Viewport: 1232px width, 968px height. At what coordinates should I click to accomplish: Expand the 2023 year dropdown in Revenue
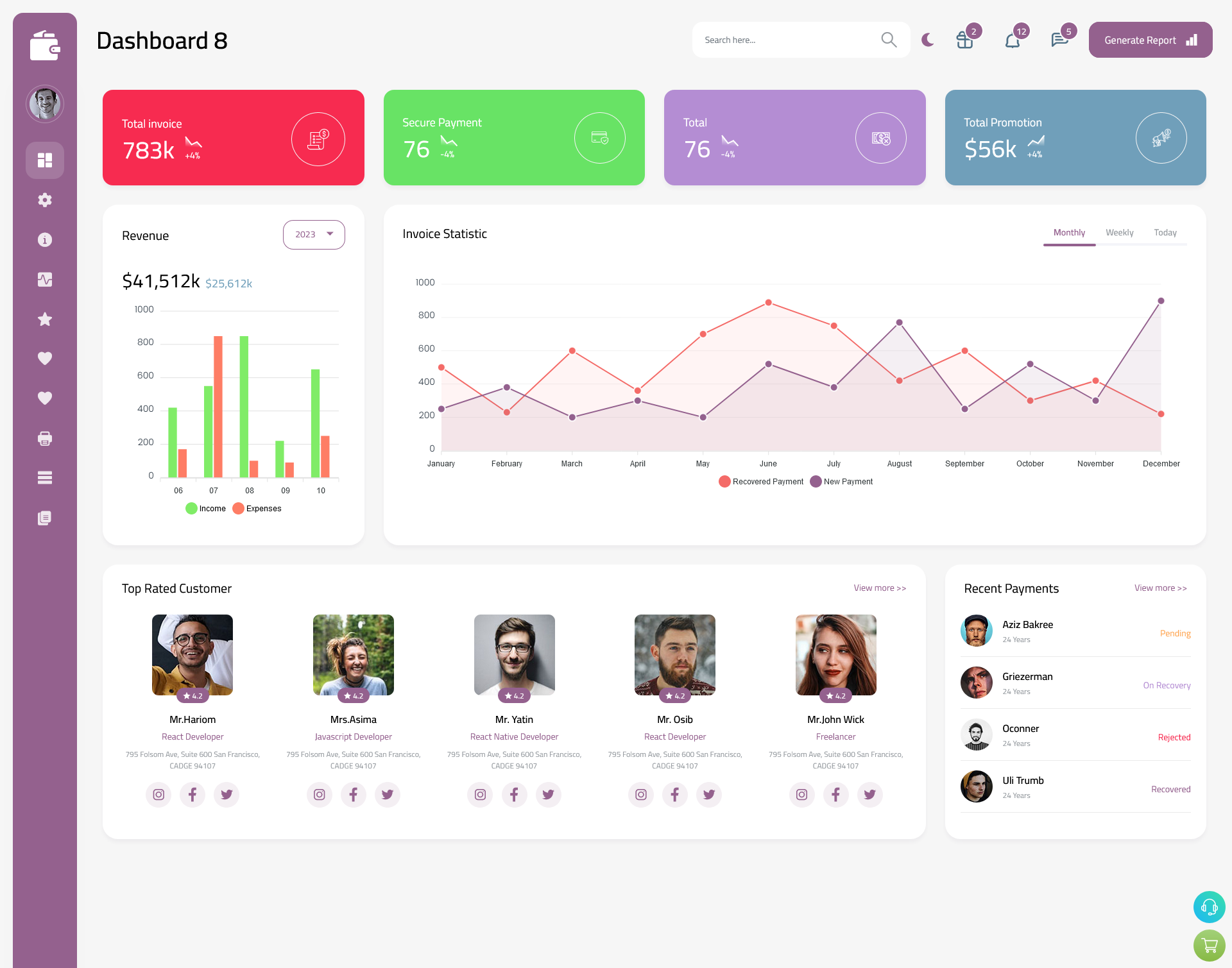pyautogui.click(x=314, y=234)
